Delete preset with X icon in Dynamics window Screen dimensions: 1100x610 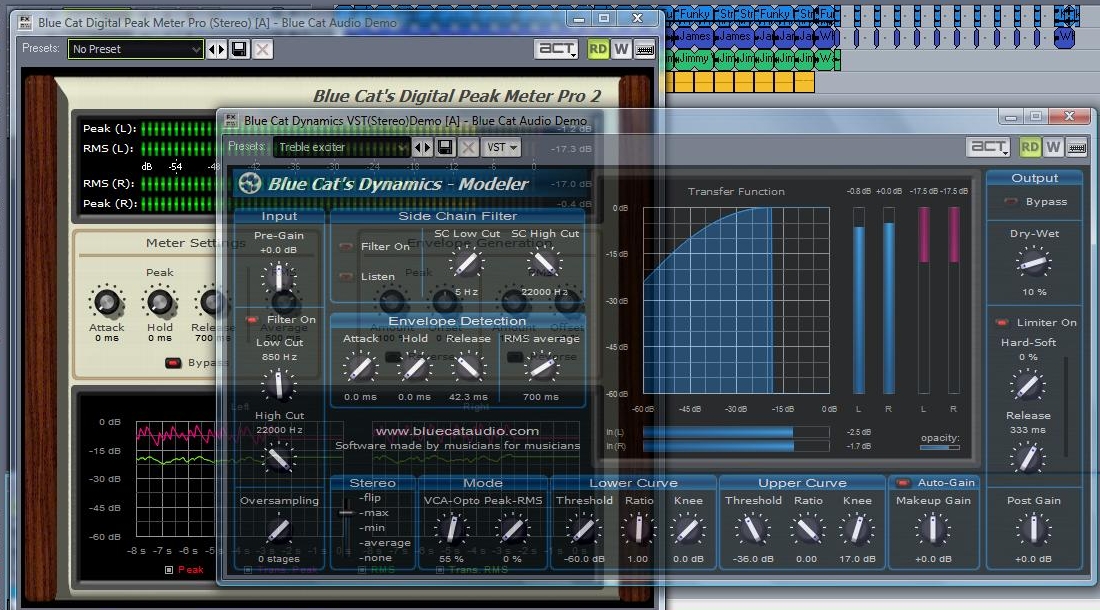tap(468, 147)
